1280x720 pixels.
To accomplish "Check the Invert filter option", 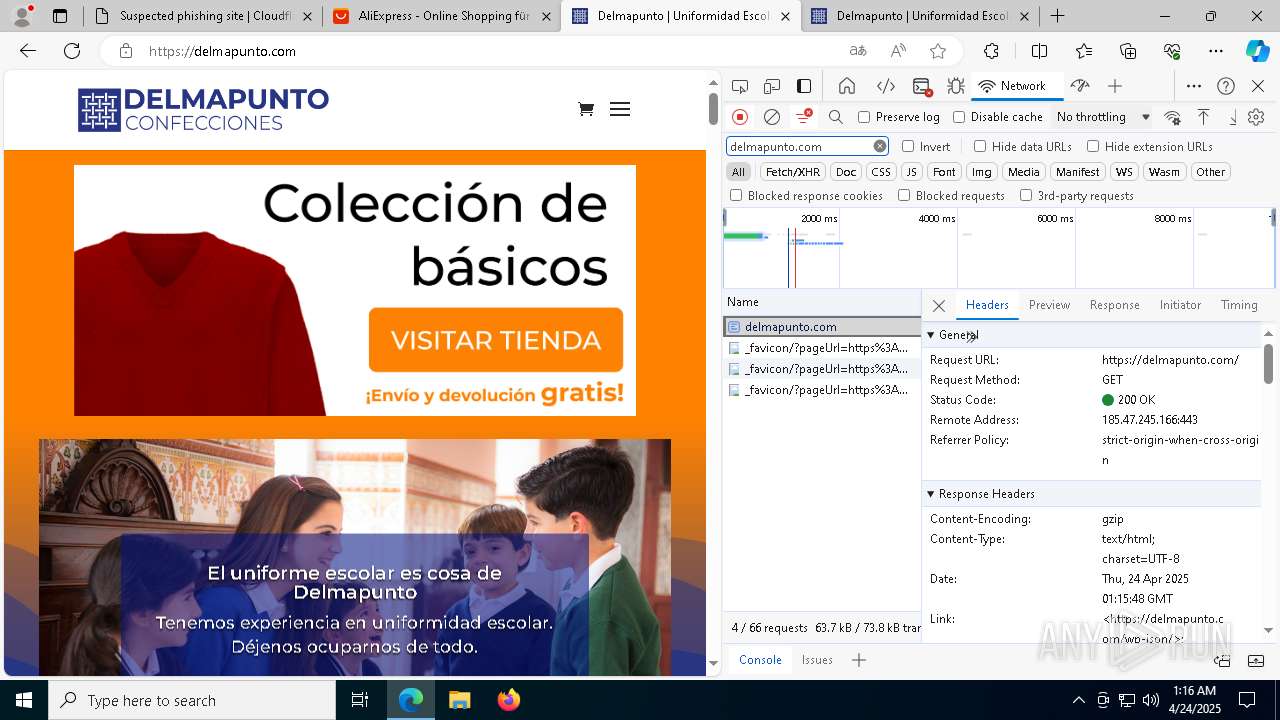I will click(908, 146).
